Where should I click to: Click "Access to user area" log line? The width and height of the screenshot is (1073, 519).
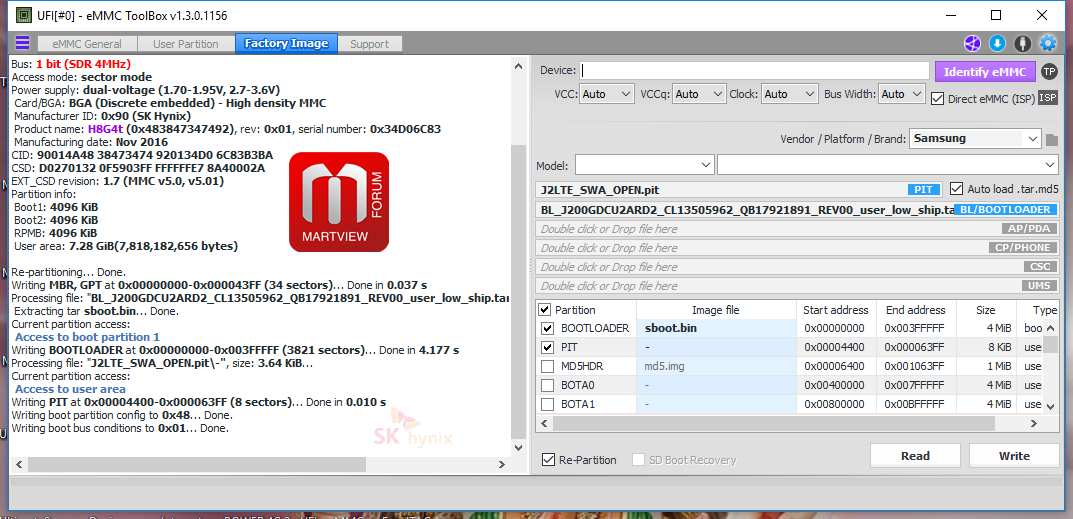click(x=70, y=389)
